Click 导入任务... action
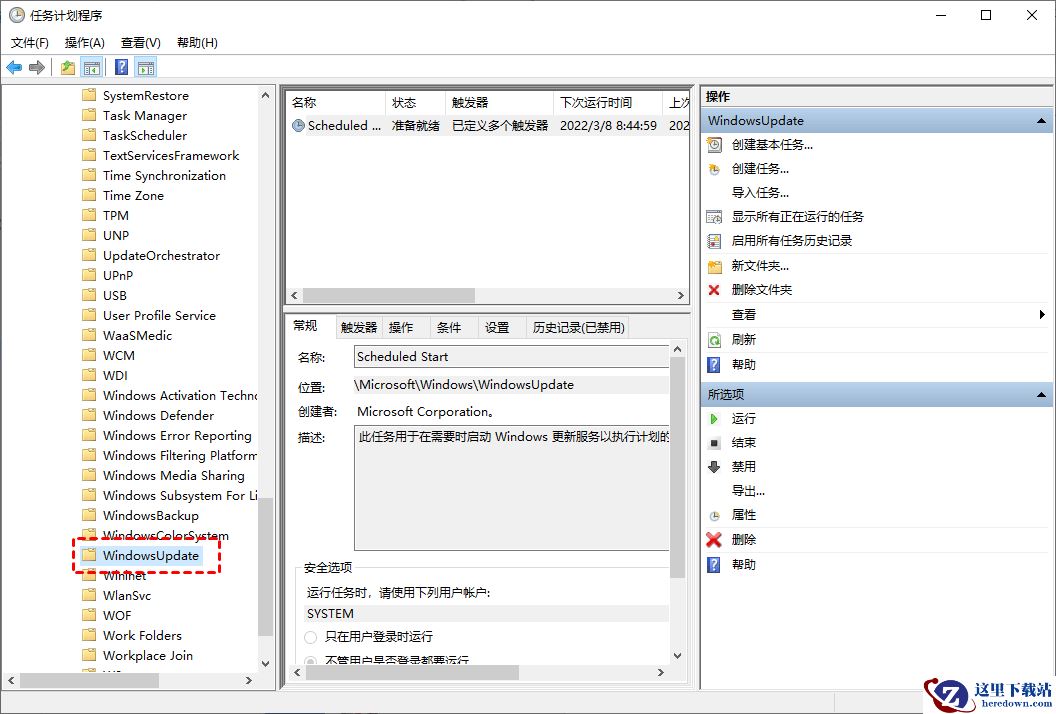Screen dimensions: 1056x714 click(x=760, y=193)
